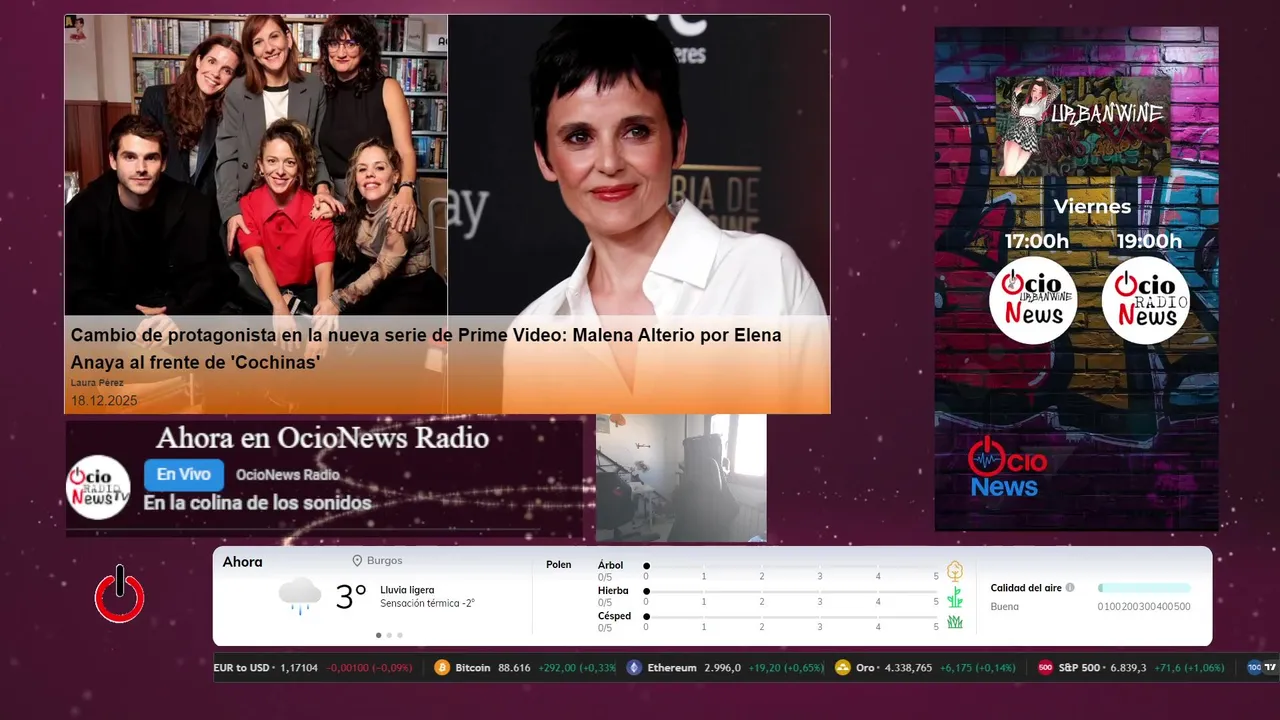This screenshot has width=1280, height=720.
Task: Click the OcioRadio NewsTV round logo
Action: 98,488
